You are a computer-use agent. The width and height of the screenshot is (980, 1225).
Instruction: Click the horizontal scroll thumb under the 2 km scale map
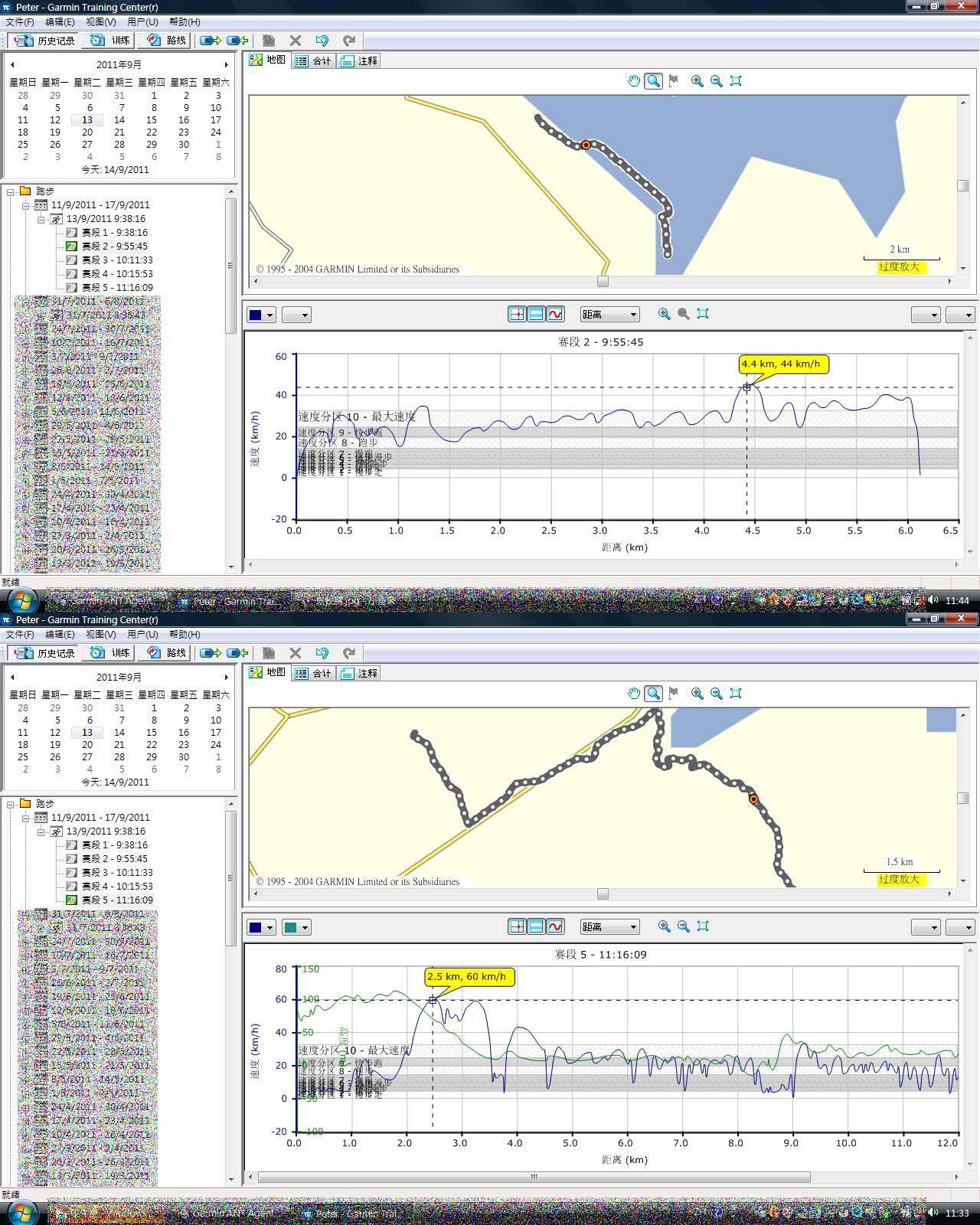(603, 282)
